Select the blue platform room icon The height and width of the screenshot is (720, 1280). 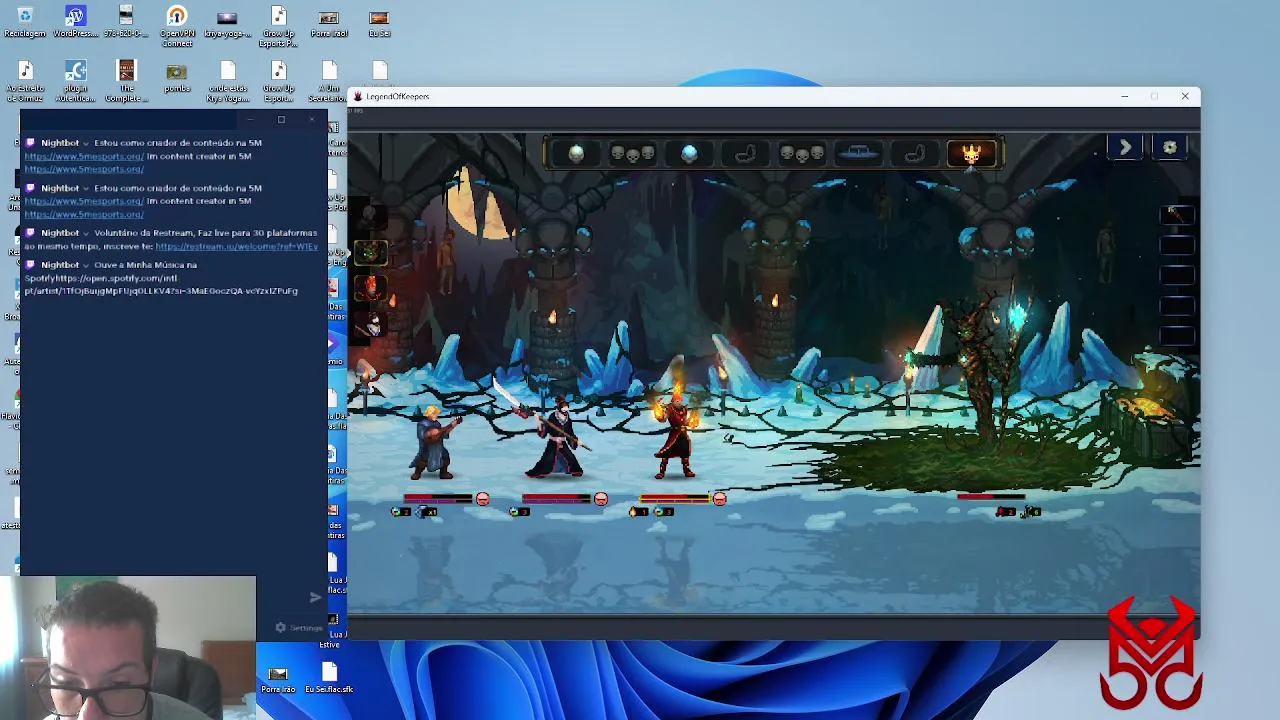[858, 153]
